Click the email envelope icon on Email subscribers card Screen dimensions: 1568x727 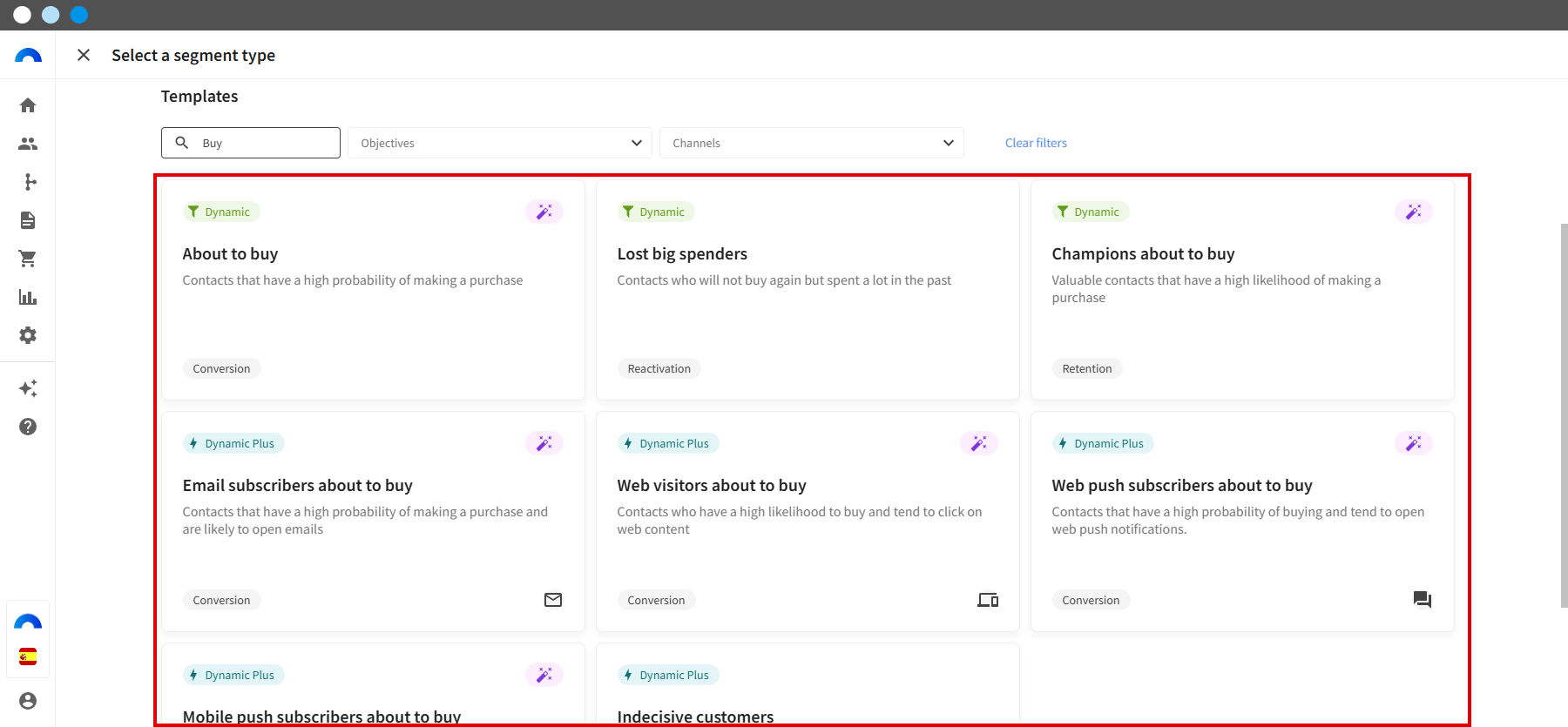(x=553, y=600)
